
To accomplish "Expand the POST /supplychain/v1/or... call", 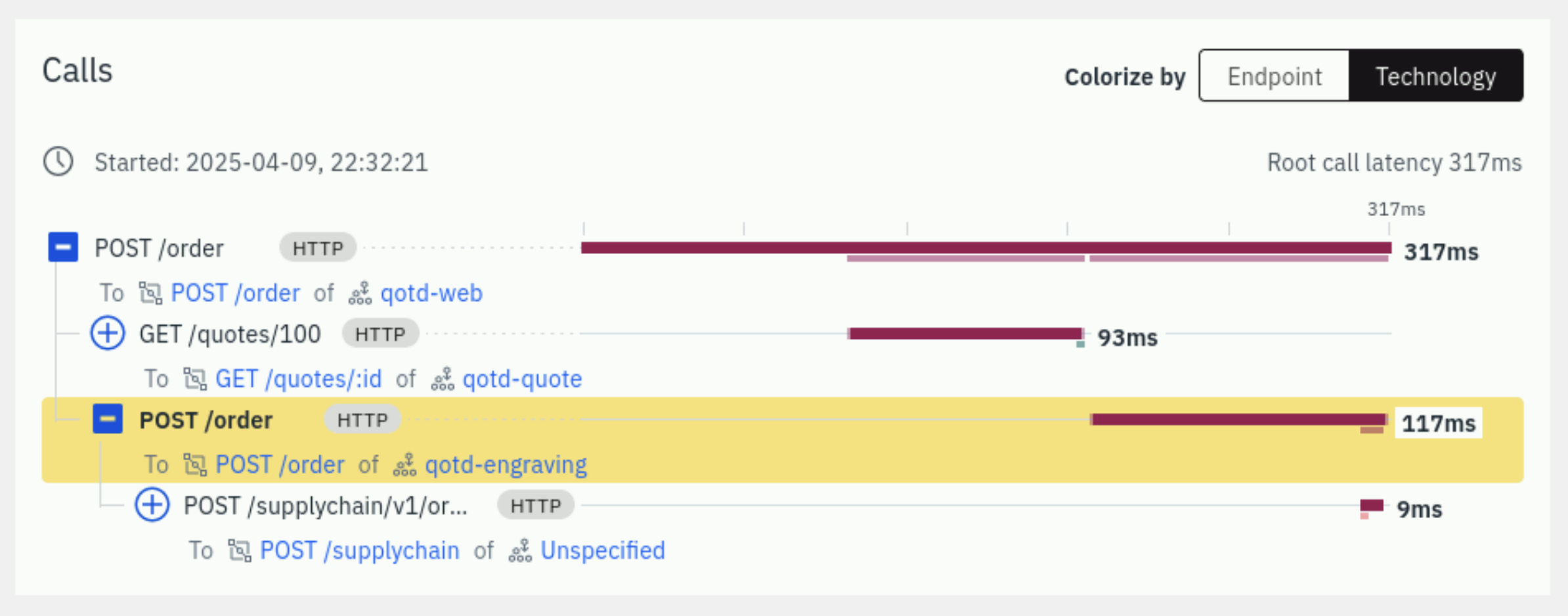I will pos(152,505).
